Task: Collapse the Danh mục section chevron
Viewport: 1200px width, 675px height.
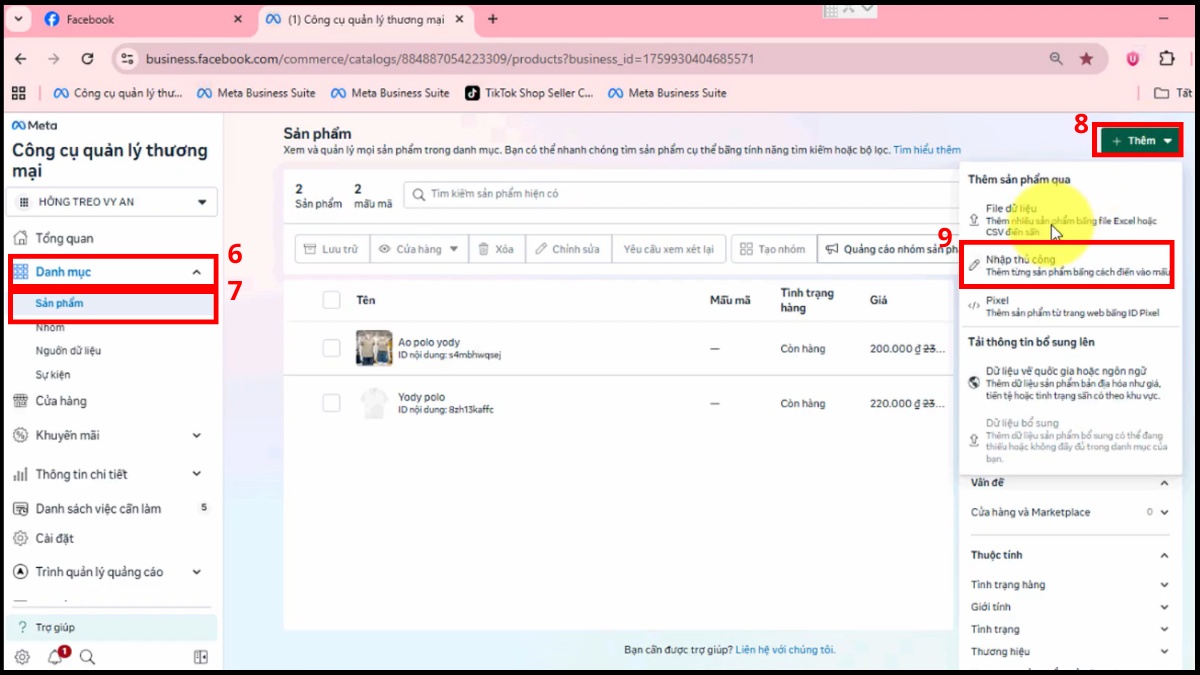Action: click(x=196, y=272)
